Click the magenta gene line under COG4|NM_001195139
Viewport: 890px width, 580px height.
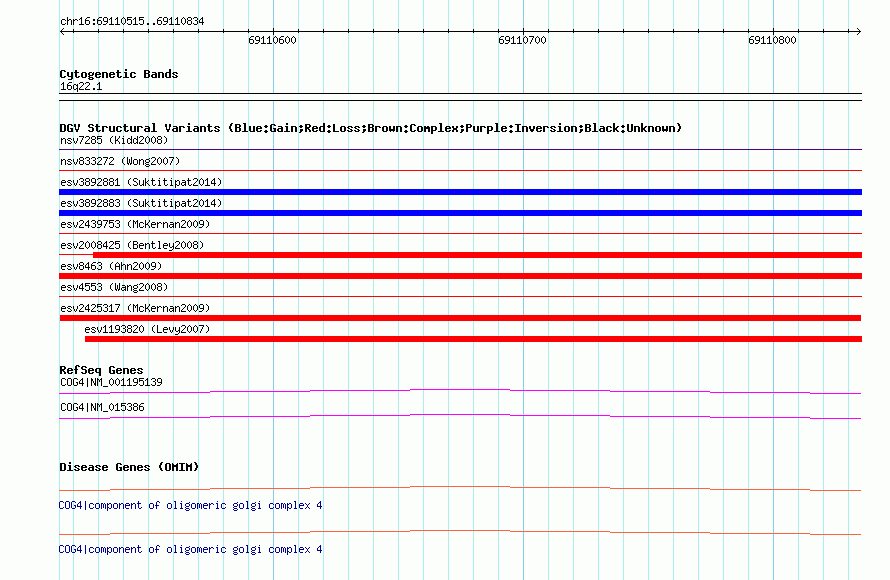(460, 391)
